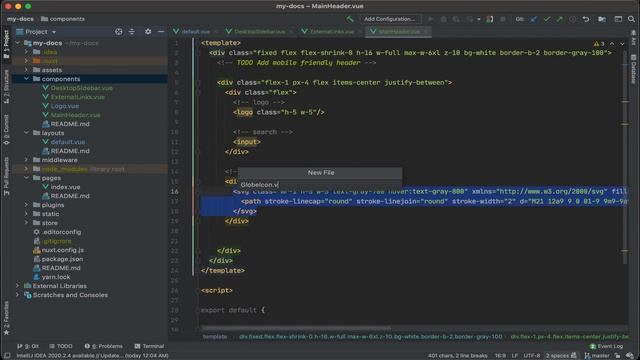
Task: Click the IntelliJ IDEA update available notification
Action: 93,356
